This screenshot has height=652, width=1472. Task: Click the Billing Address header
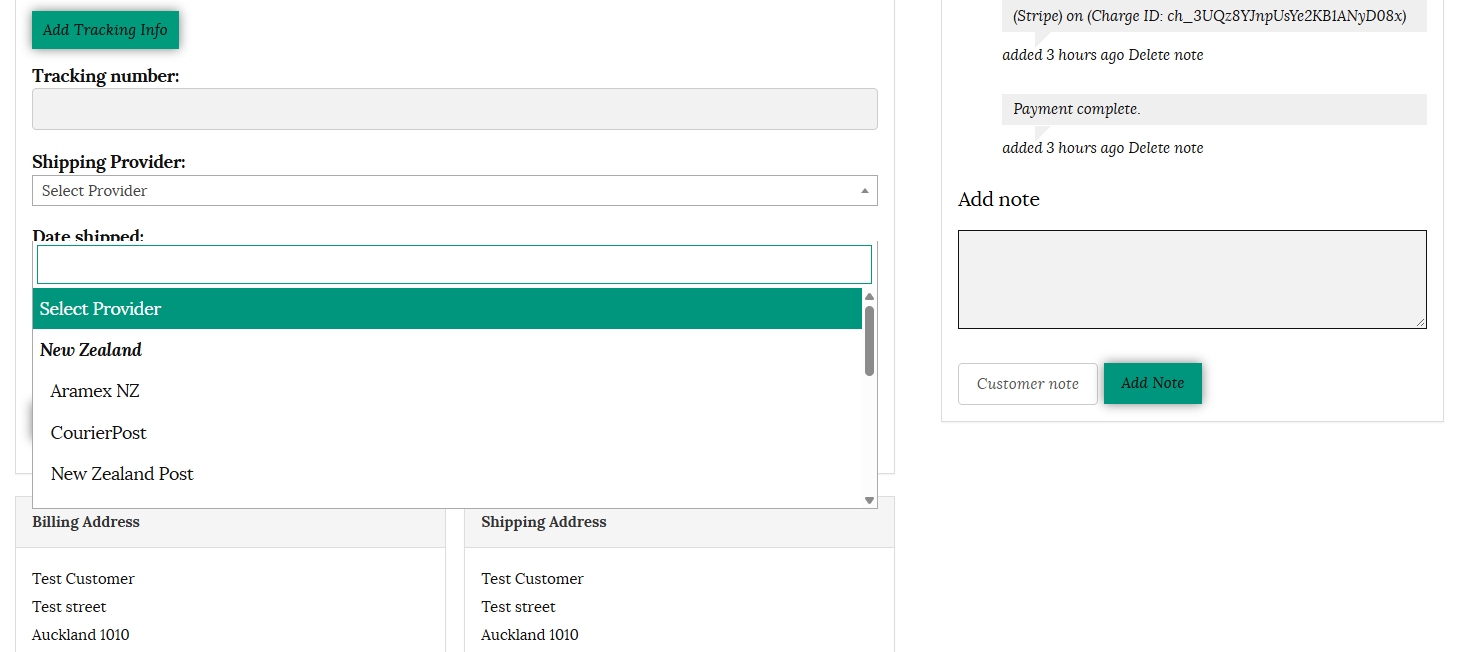(86, 522)
